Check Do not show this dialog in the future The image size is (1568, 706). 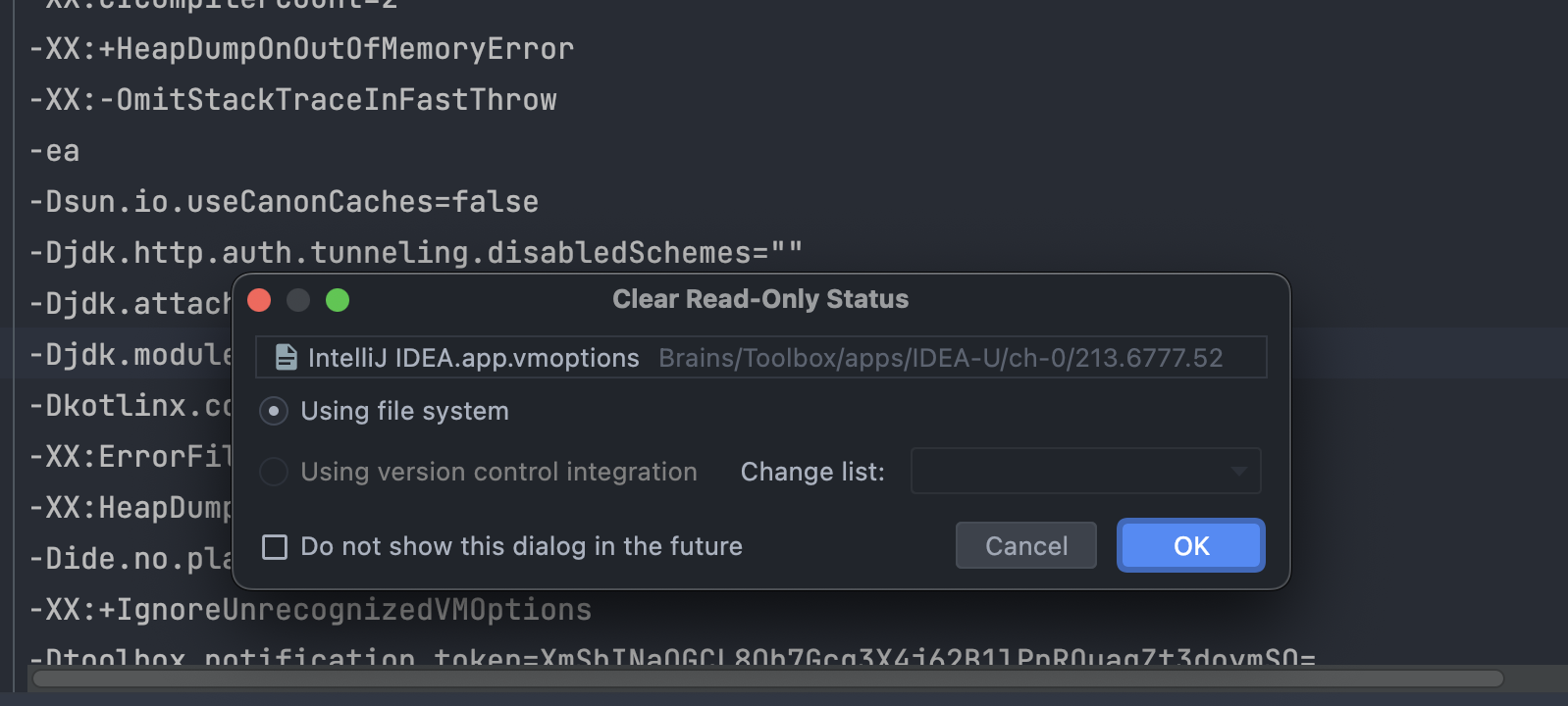(x=275, y=546)
